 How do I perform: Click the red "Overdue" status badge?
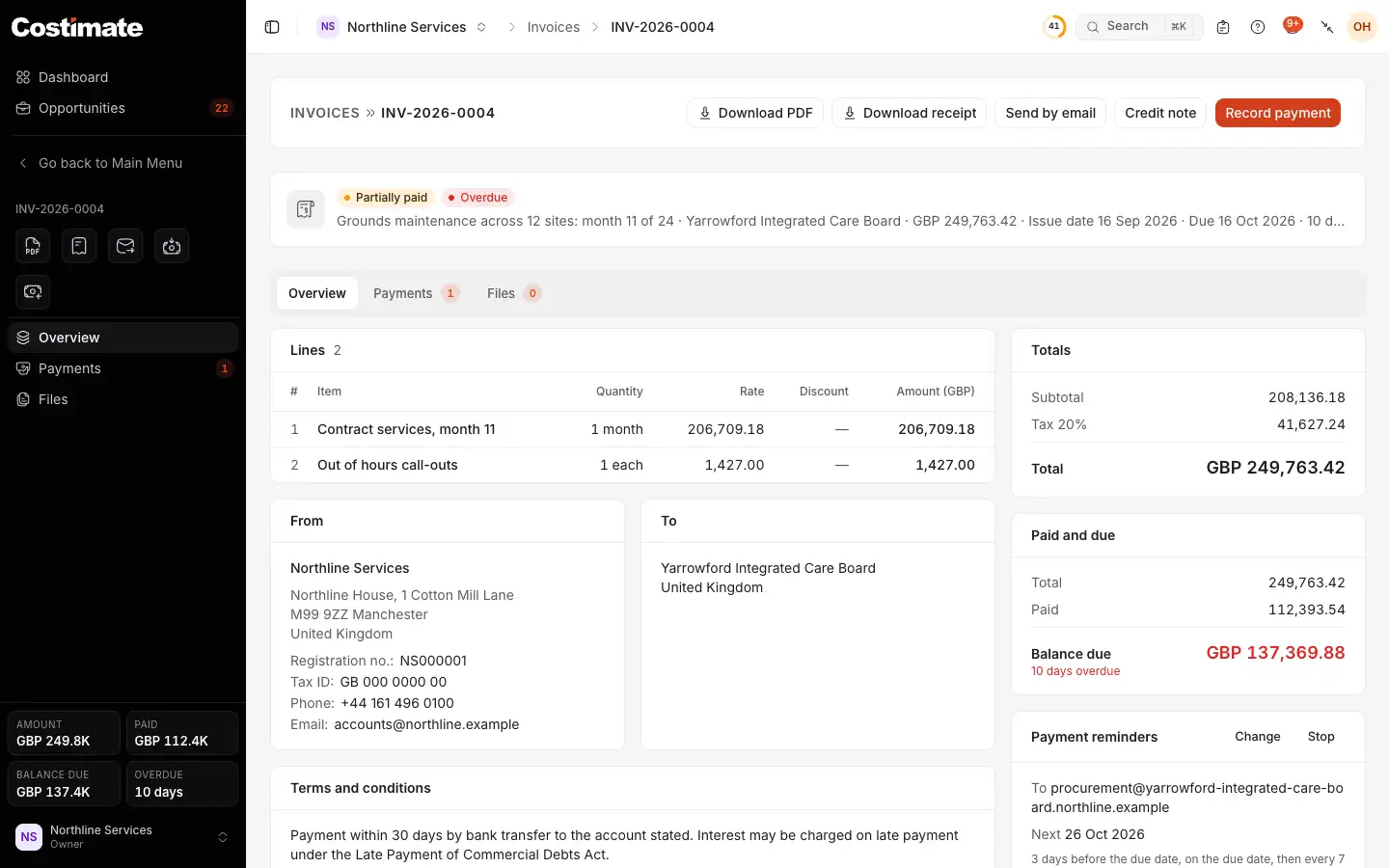click(478, 198)
